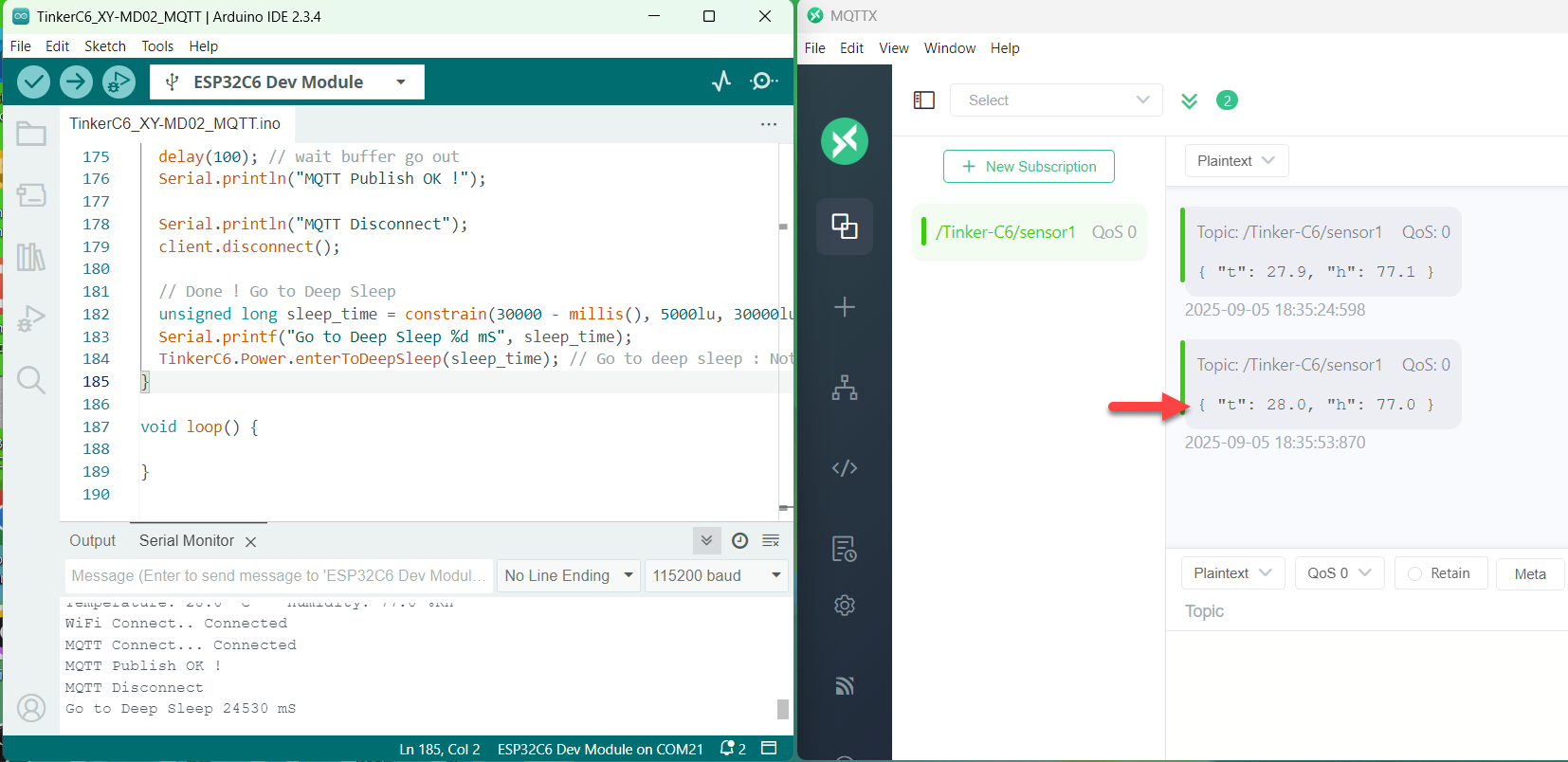This screenshot has height=762, width=1568.
Task: Upload the sketch with the arrow button
Action: (76, 82)
